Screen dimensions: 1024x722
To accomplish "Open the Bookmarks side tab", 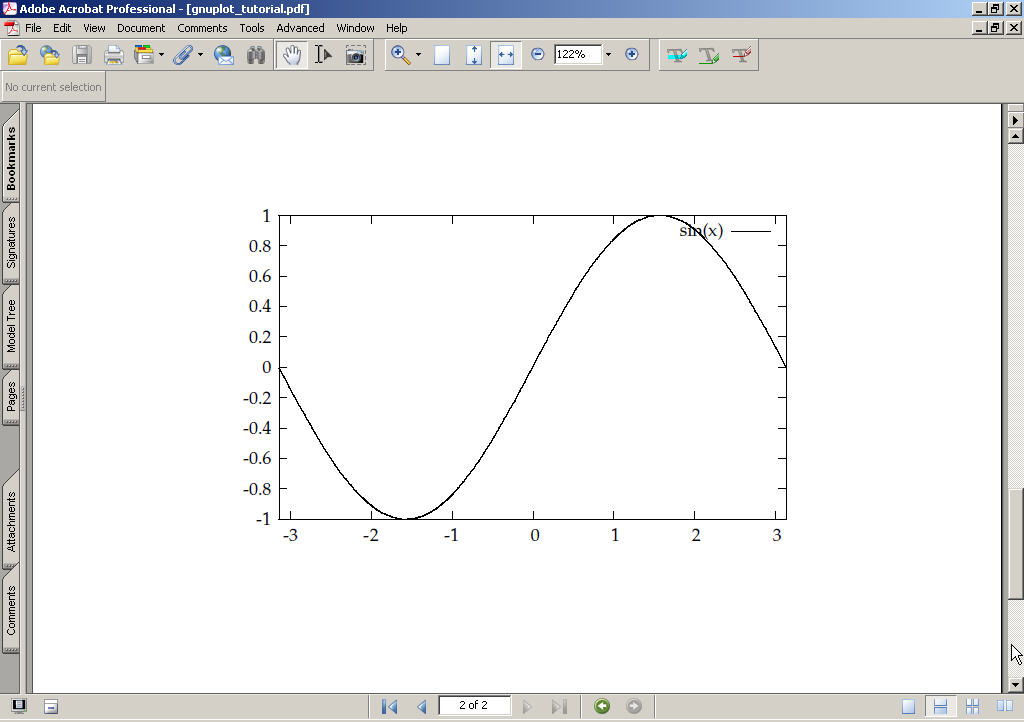I will 11,158.
